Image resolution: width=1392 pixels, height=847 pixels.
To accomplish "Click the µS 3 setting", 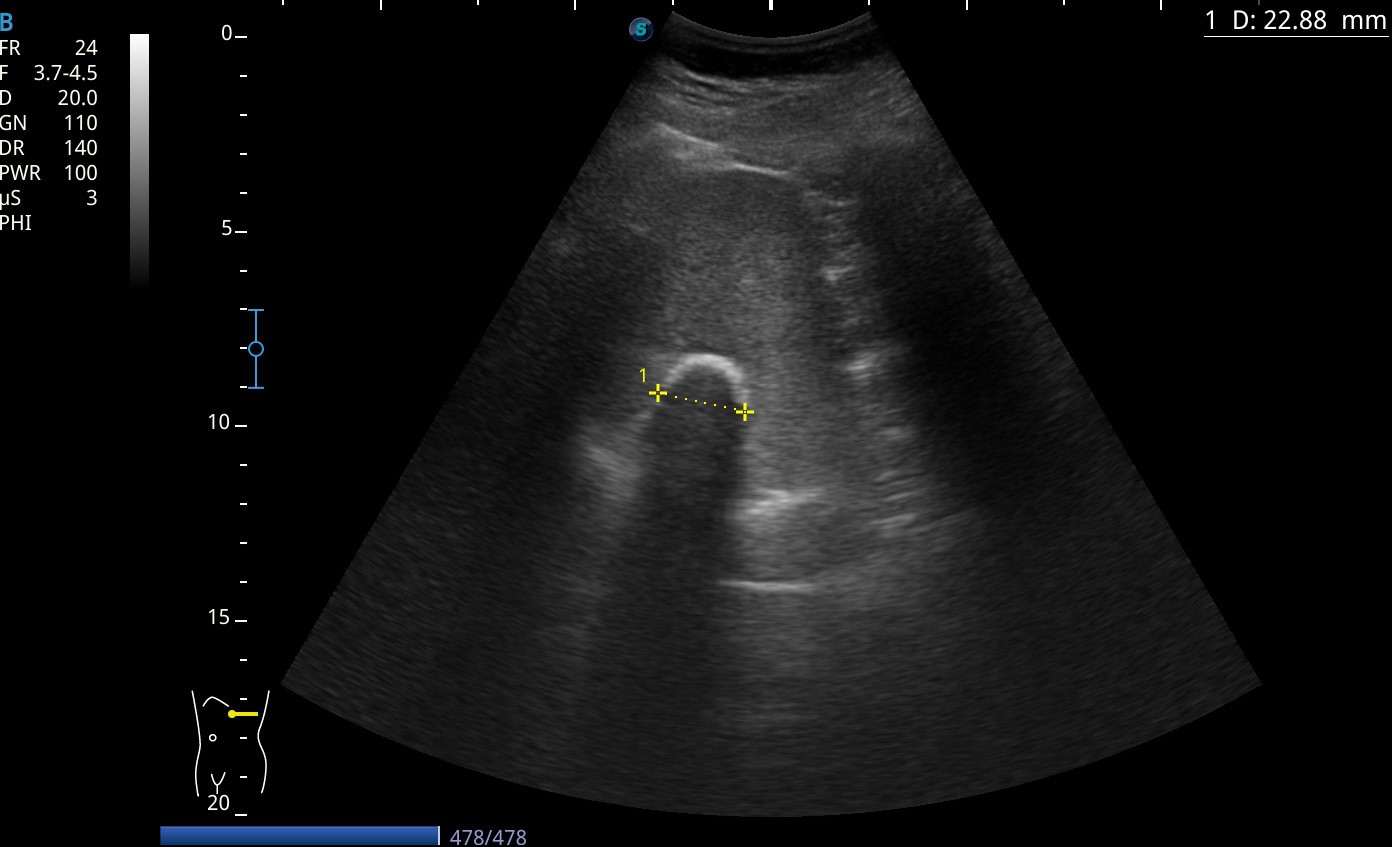I will 49,198.
